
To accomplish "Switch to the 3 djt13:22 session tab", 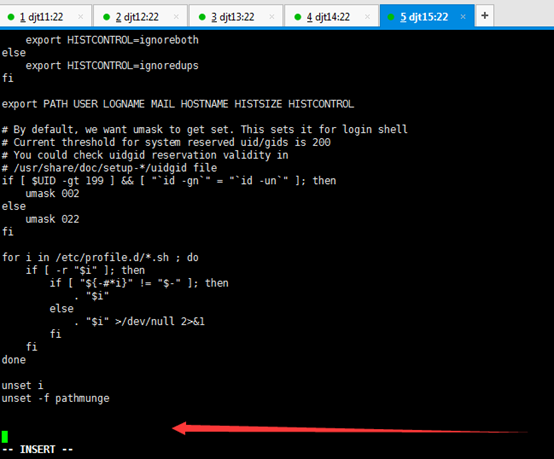I will [236, 16].
